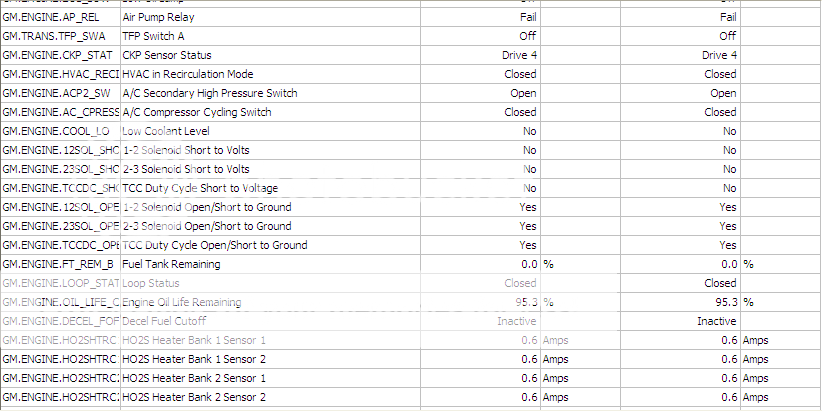Select the Decel Fuel Cutoff description
Viewport: 823px width, 411px height.
click(x=164, y=321)
